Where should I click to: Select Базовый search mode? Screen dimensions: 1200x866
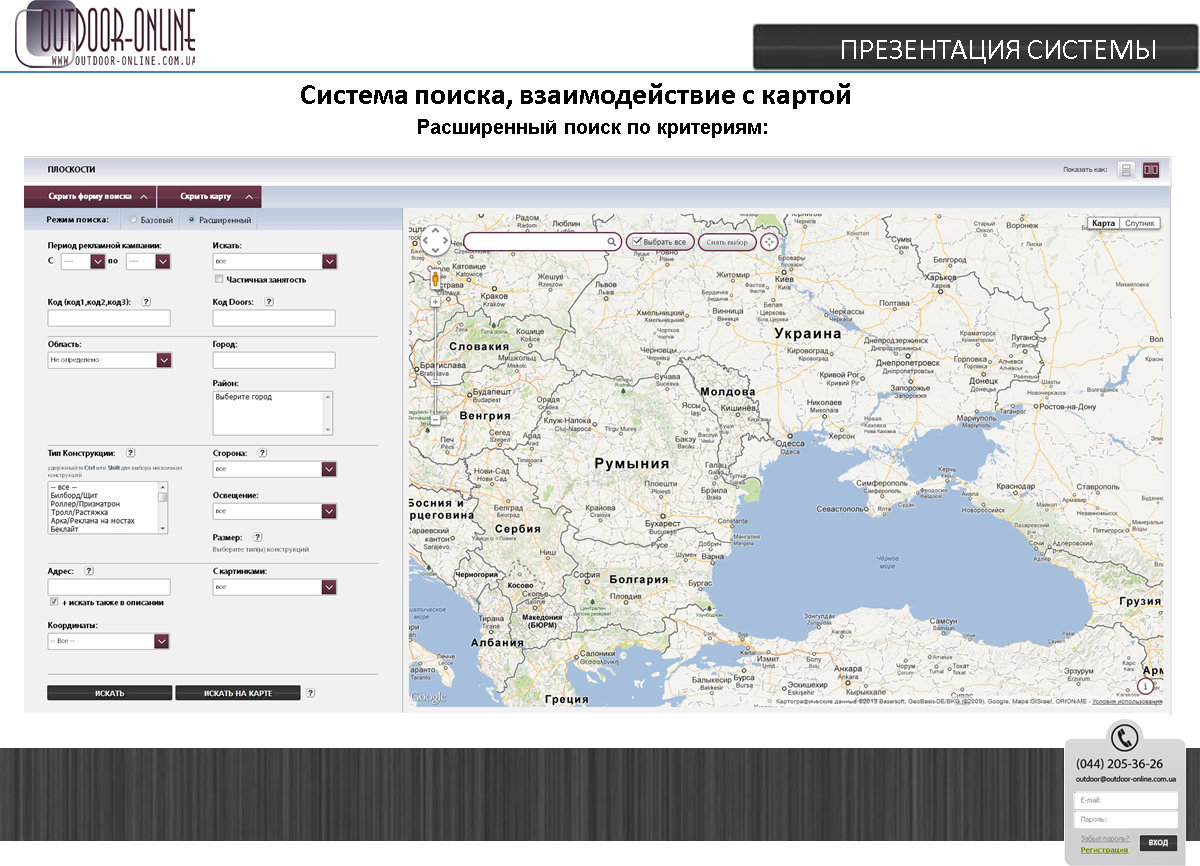pyautogui.click(x=134, y=220)
